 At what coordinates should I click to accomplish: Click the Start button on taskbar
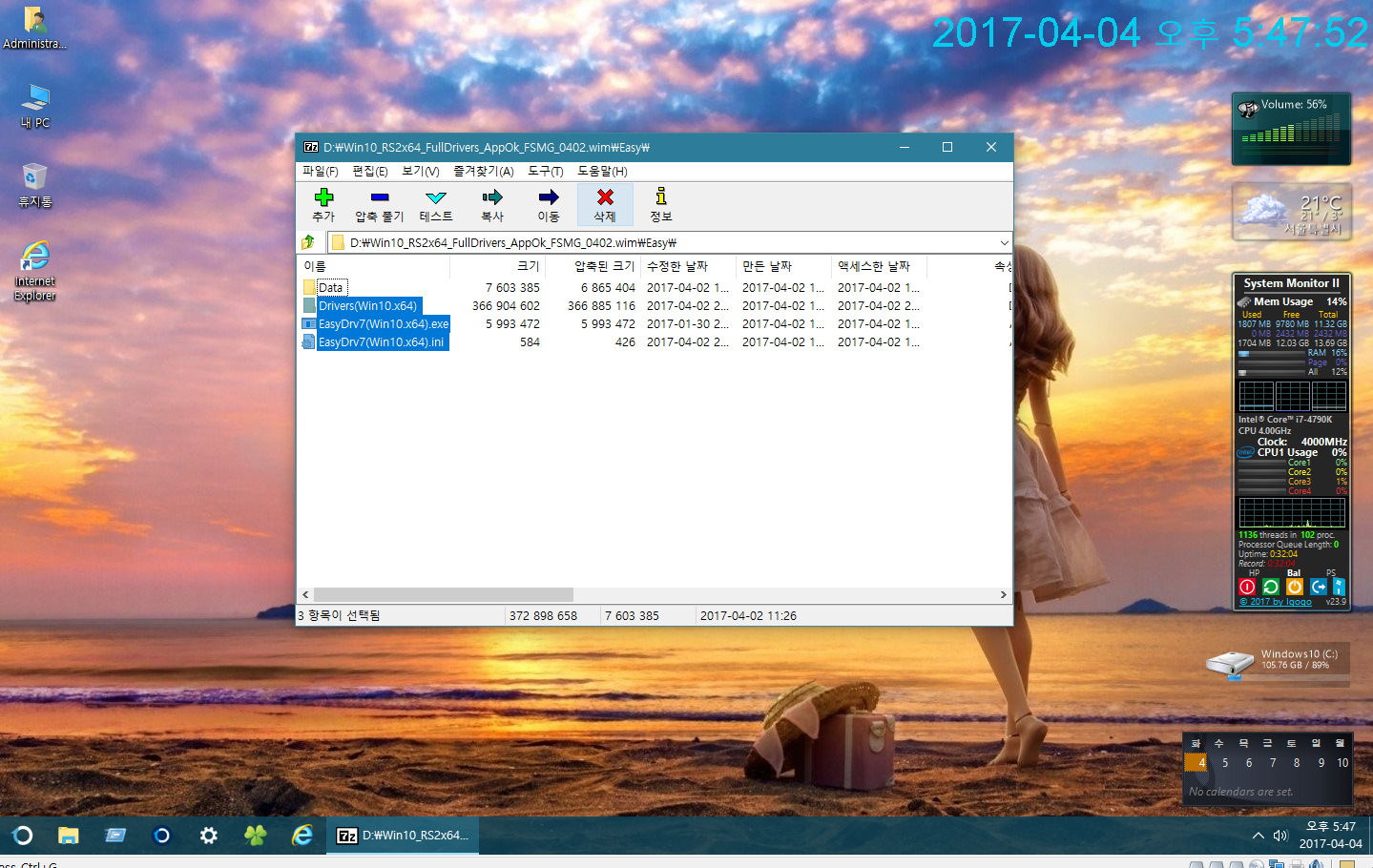pyautogui.click(x=23, y=836)
